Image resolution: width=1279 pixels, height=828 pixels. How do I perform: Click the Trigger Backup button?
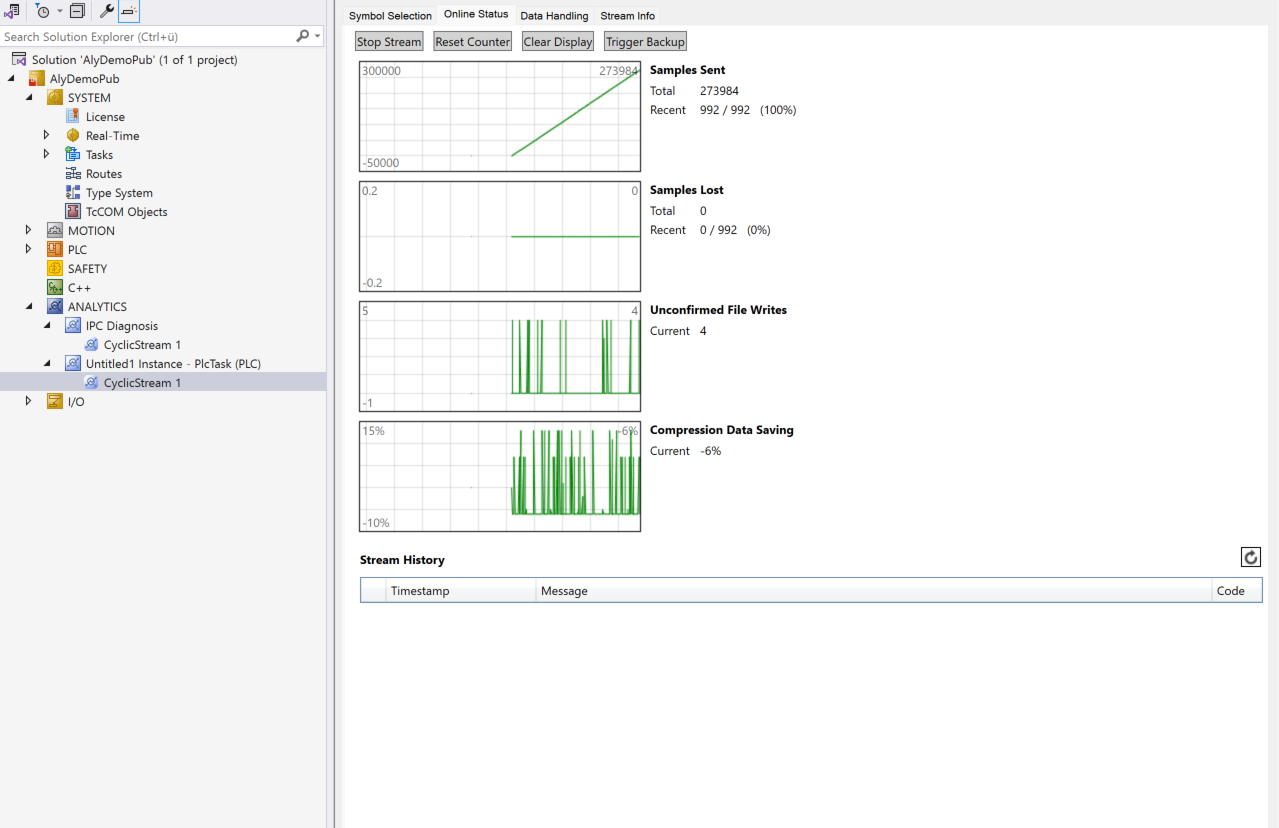click(645, 42)
